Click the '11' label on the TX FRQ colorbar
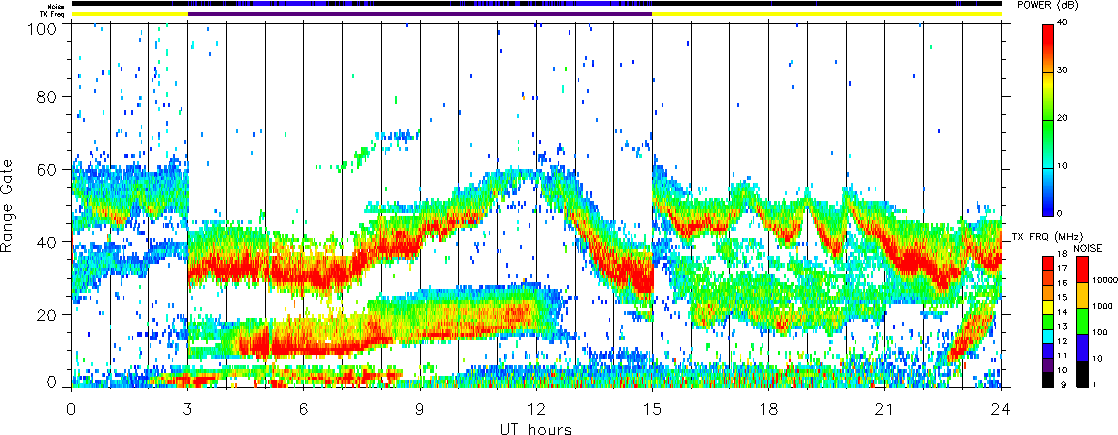 coord(1062,355)
